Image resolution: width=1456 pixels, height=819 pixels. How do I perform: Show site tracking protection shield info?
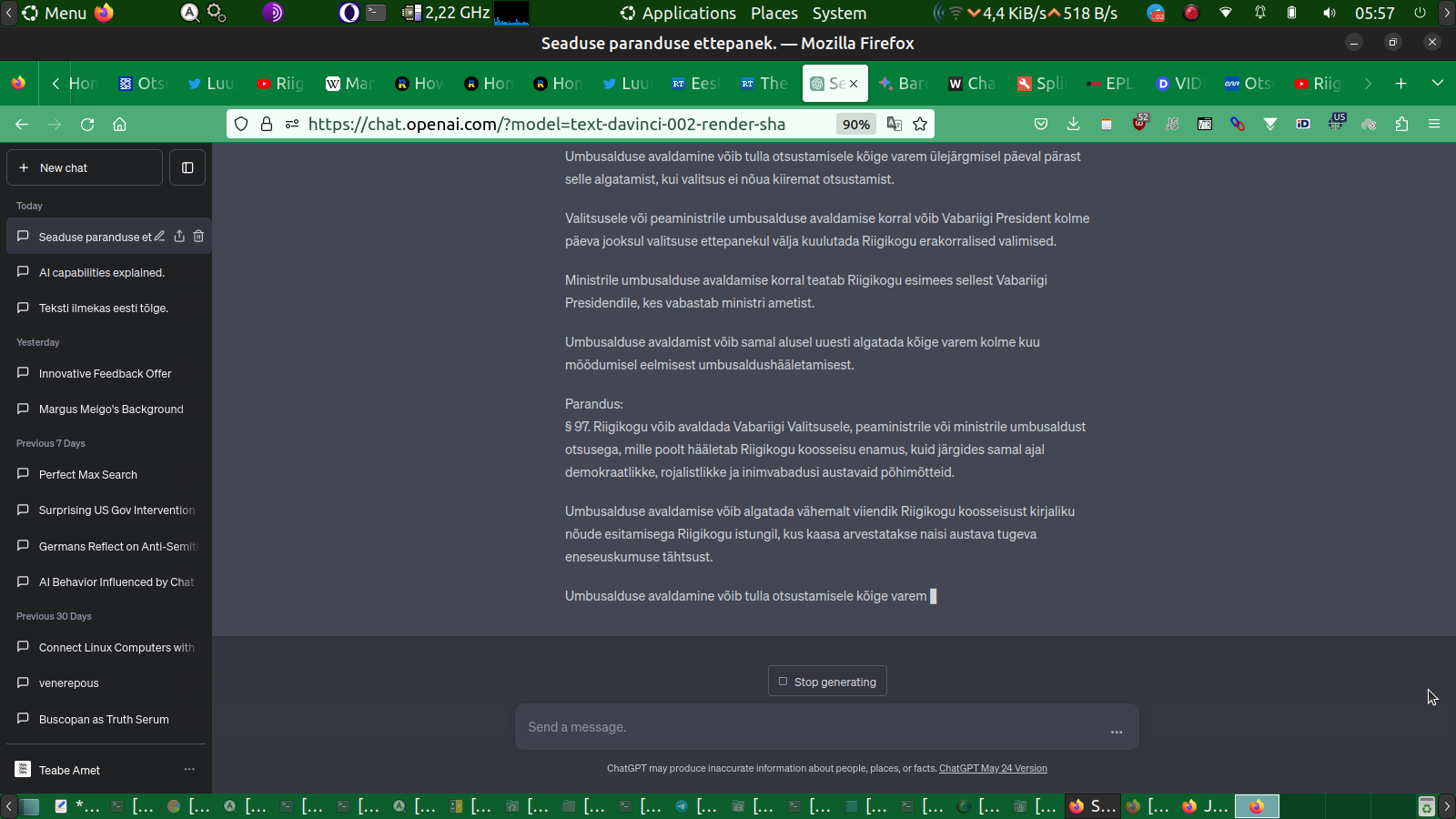pyautogui.click(x=241, y=125)
